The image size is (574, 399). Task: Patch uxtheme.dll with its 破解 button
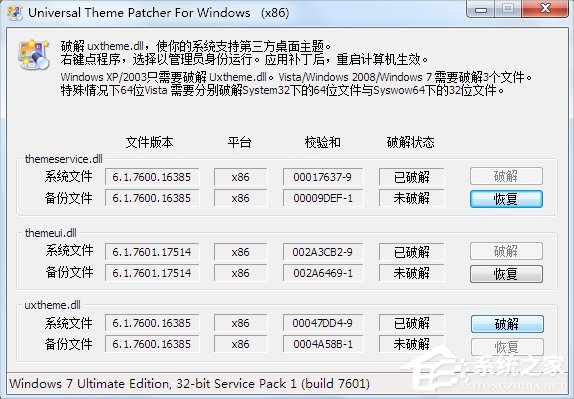click(x=507, y=324)
